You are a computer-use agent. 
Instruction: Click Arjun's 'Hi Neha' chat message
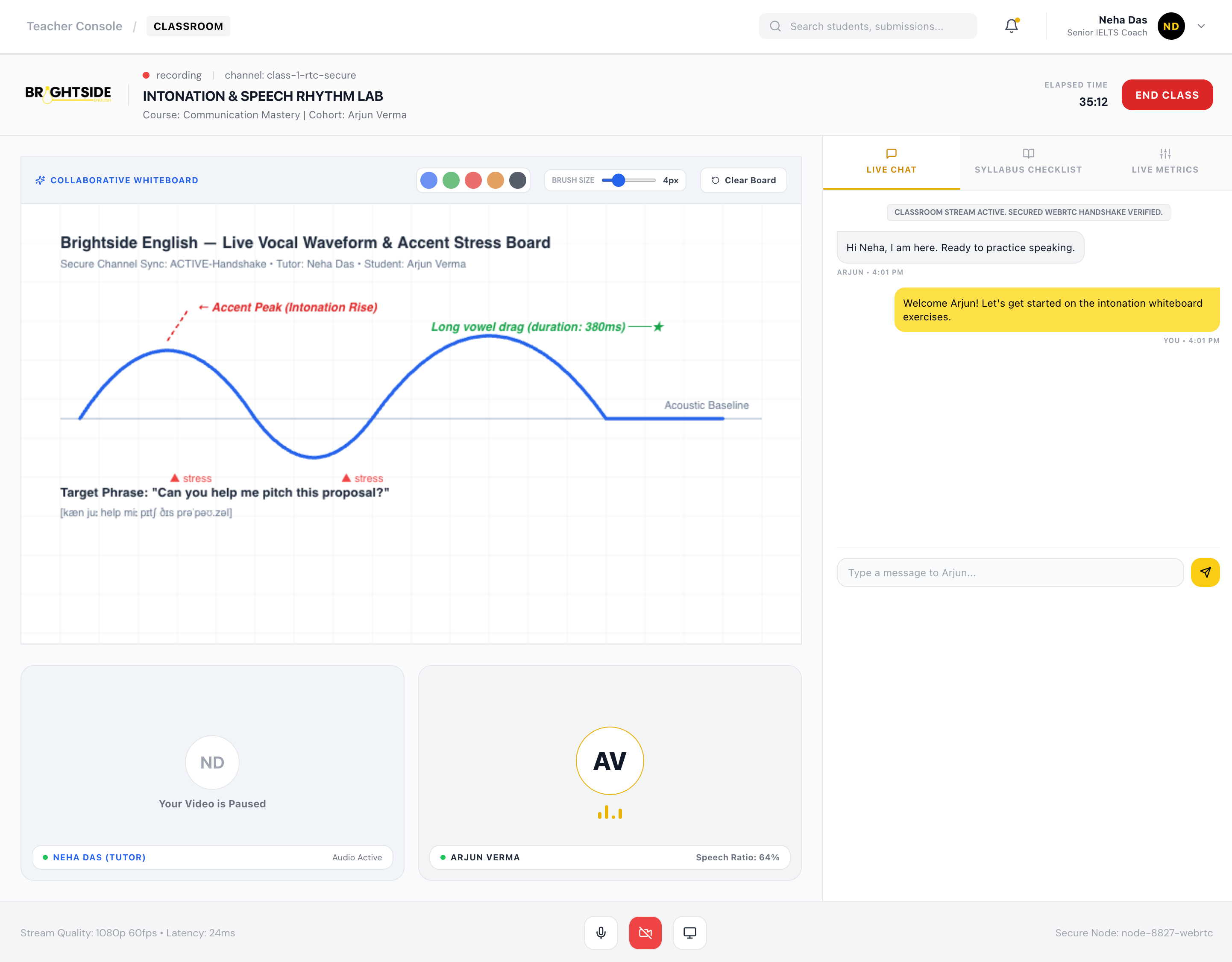click(x=960, y=247)
